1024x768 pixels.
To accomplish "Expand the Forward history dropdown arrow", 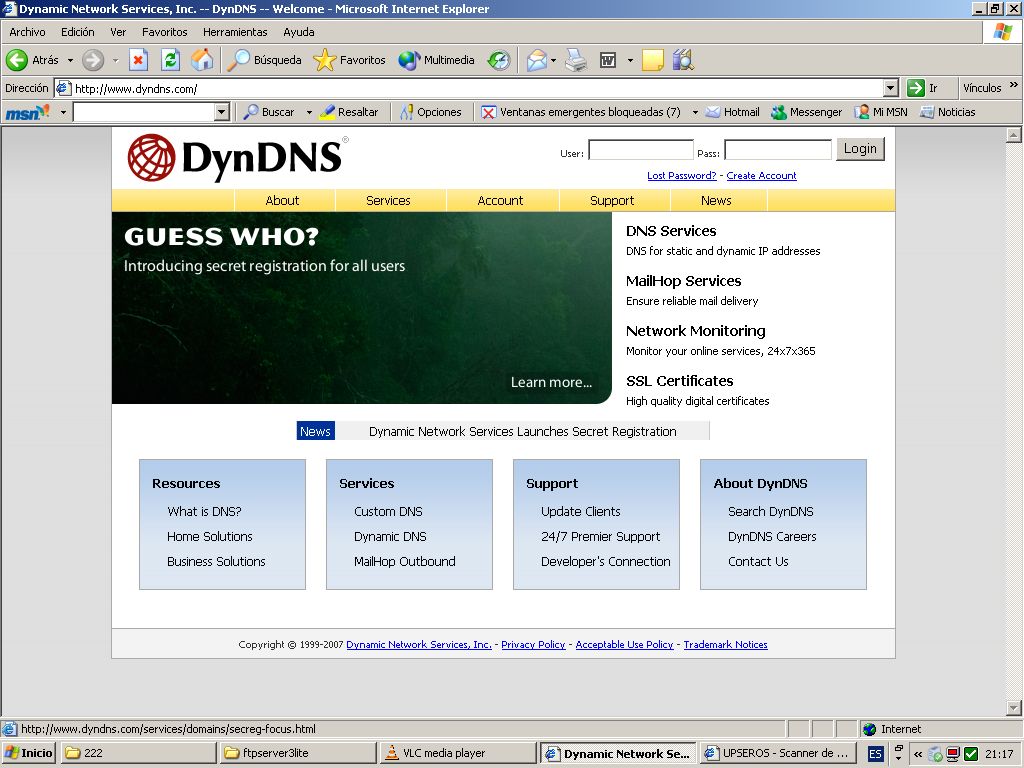I will [116, 61].
